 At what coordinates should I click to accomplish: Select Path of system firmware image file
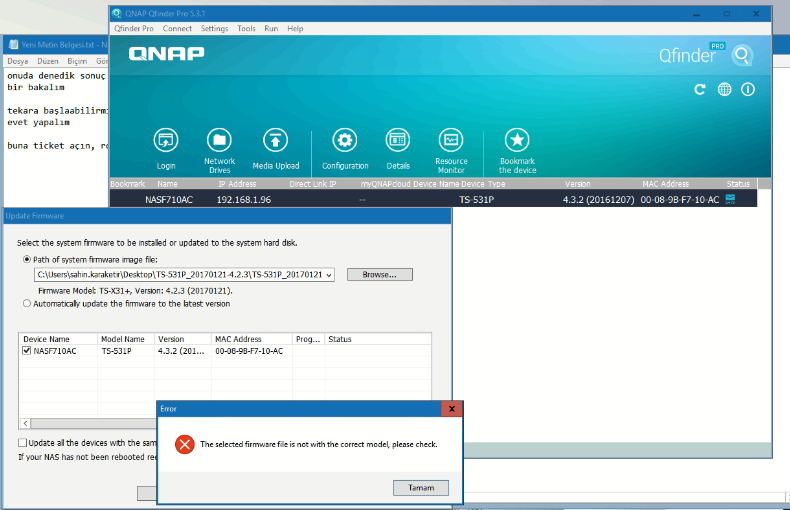pos(27,260)
